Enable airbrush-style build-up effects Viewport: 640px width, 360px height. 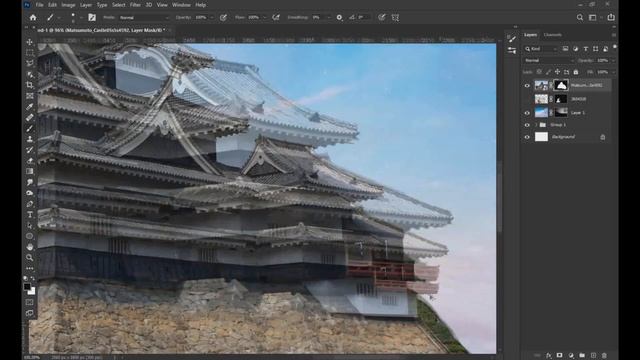click(x=276, y=18)
